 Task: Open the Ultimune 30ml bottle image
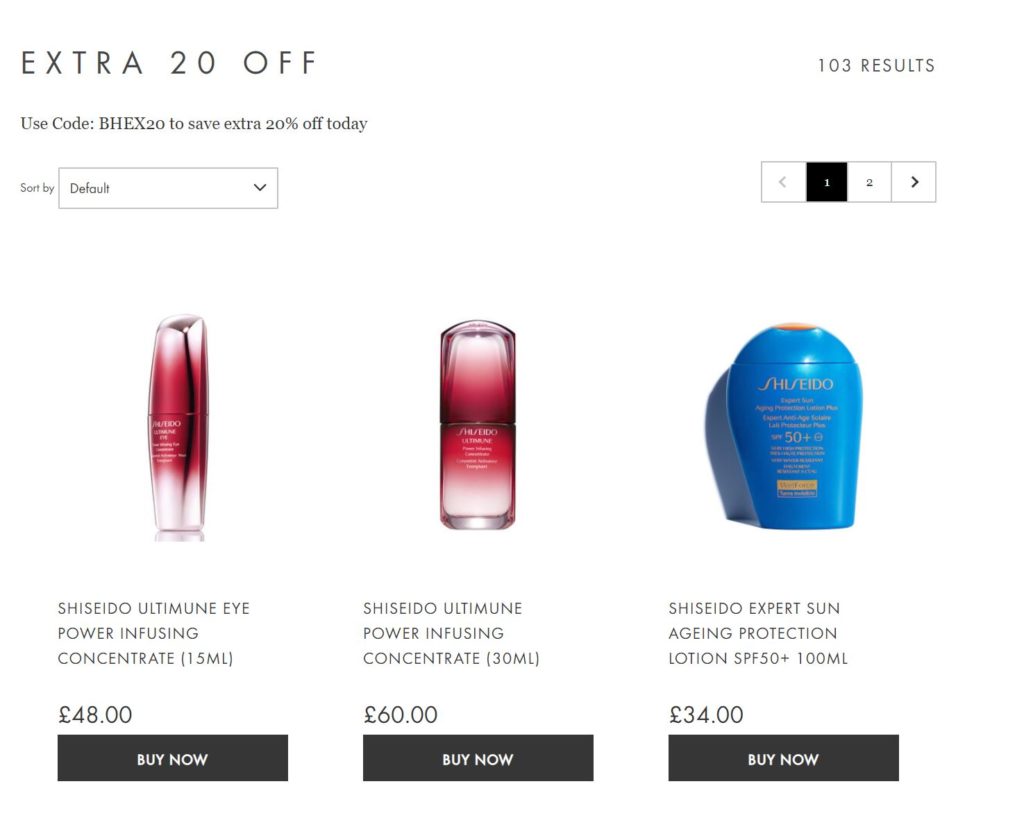coord(478,425)
